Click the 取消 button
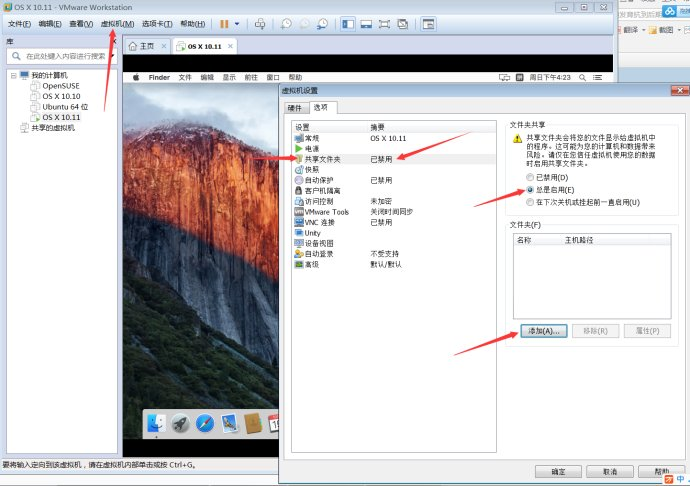Image resolution: width=690 pixels, height=486 pixels. click(609, 471)
